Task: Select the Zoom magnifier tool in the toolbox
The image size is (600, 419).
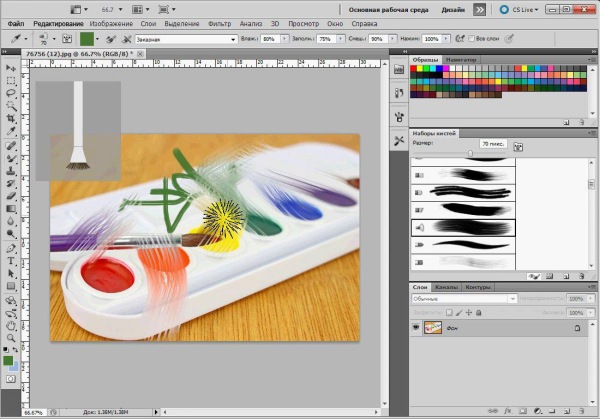Action: tap(10, 337)
